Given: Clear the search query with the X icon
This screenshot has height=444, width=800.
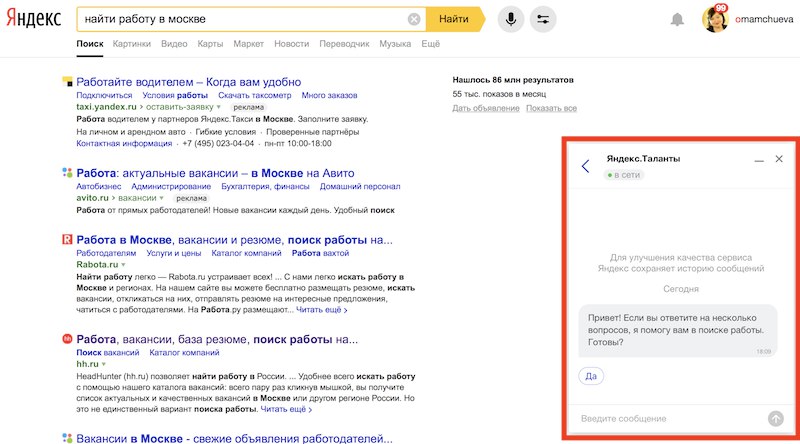Looking at the screenshot, I should [414, 19].
